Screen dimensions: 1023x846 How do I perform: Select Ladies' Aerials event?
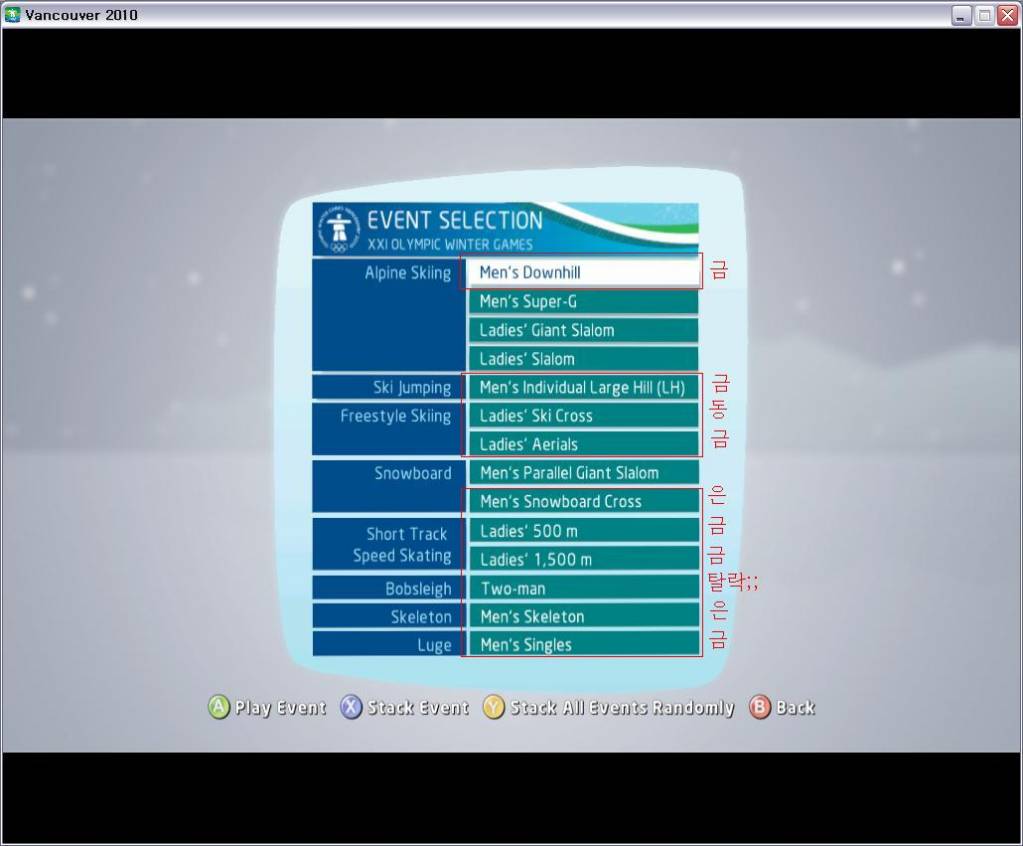click(x=583, y=444)
